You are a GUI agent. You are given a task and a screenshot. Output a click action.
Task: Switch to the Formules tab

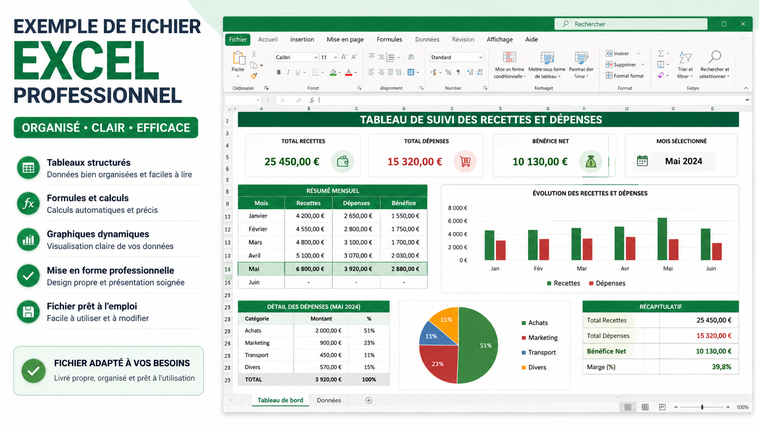pos(389,40)
